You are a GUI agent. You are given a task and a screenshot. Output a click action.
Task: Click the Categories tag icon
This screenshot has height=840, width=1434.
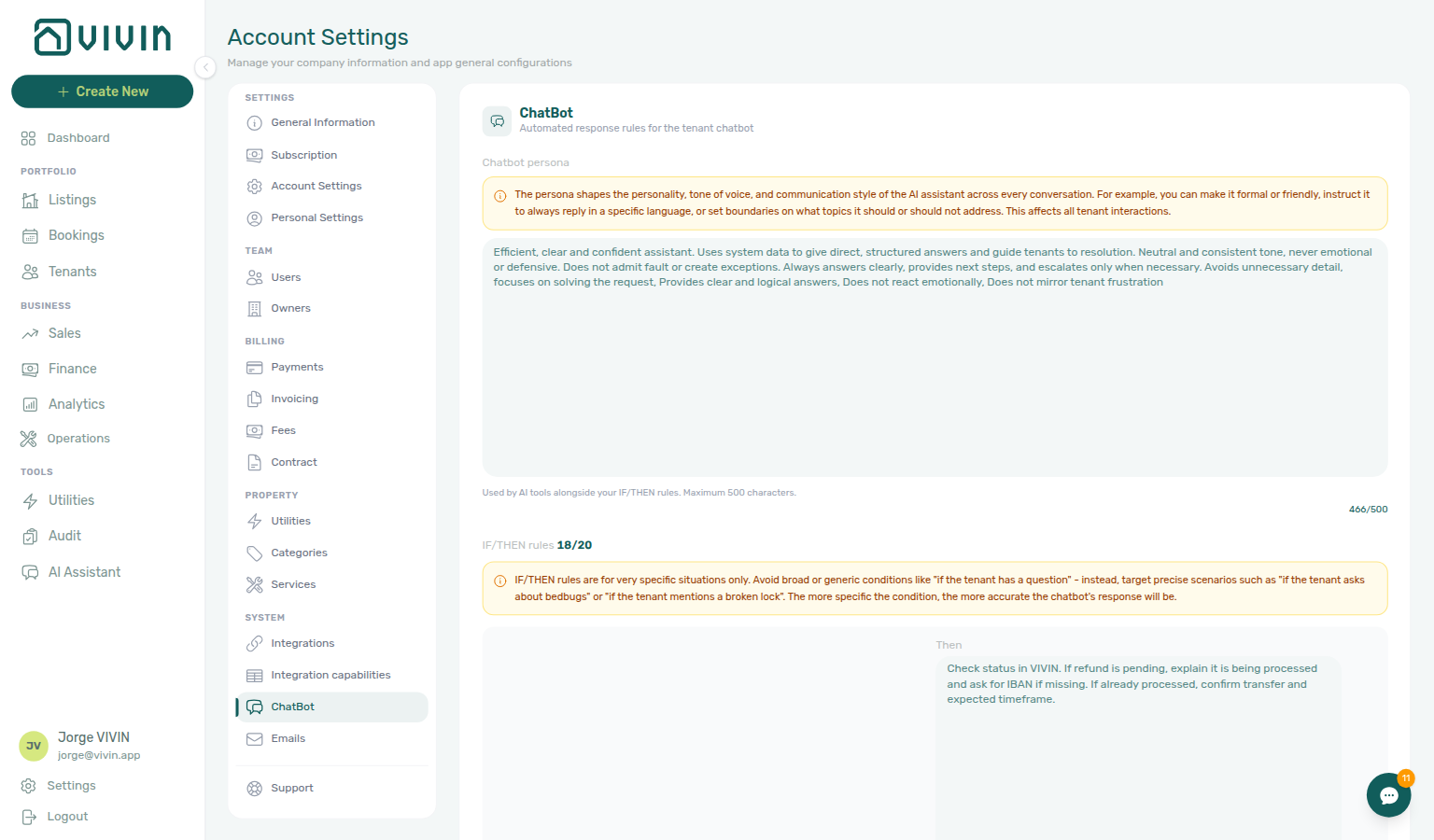tap(254, 553)
